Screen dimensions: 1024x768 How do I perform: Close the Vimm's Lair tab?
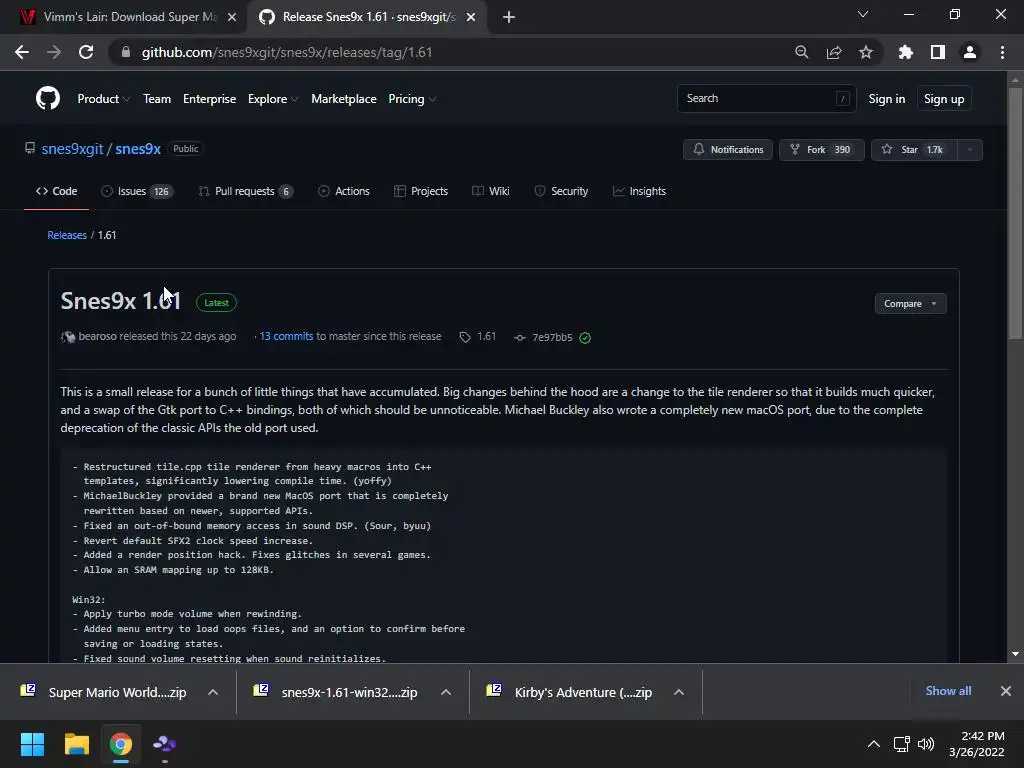pos(232,17)
